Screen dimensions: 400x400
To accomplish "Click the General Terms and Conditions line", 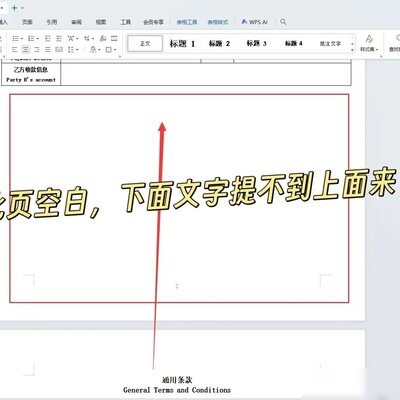I will pos(177,390).
